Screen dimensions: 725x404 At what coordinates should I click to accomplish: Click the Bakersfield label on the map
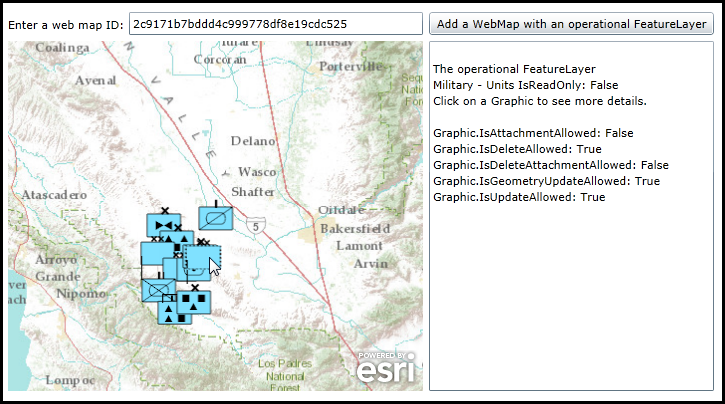coord(355,229)
